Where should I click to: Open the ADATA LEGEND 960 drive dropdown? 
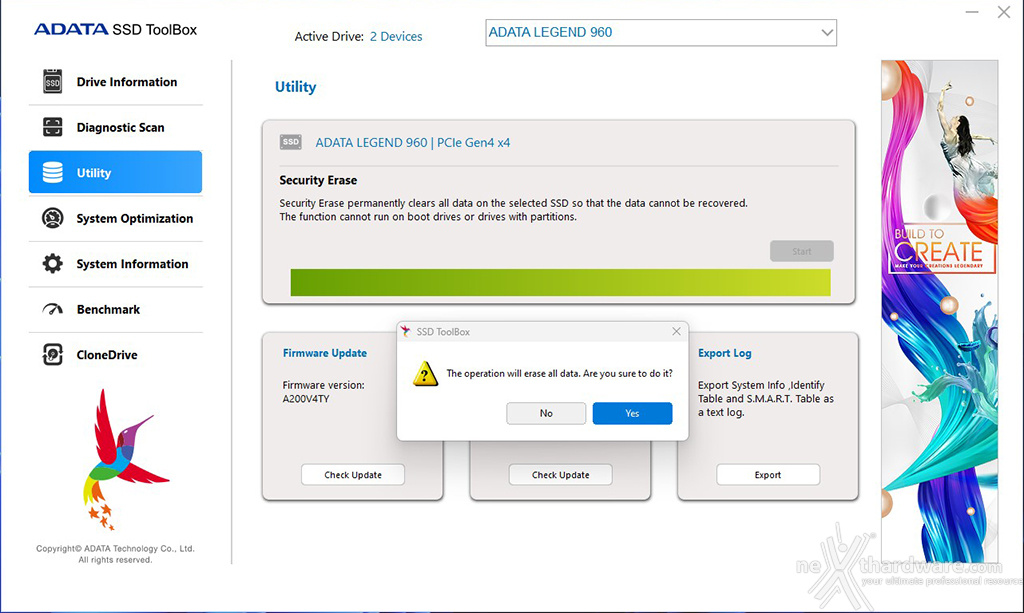[661, 33]
